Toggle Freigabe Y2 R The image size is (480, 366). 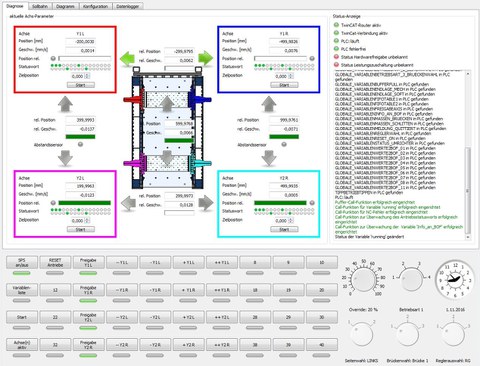pyautogui.click(x=88, y=345)
